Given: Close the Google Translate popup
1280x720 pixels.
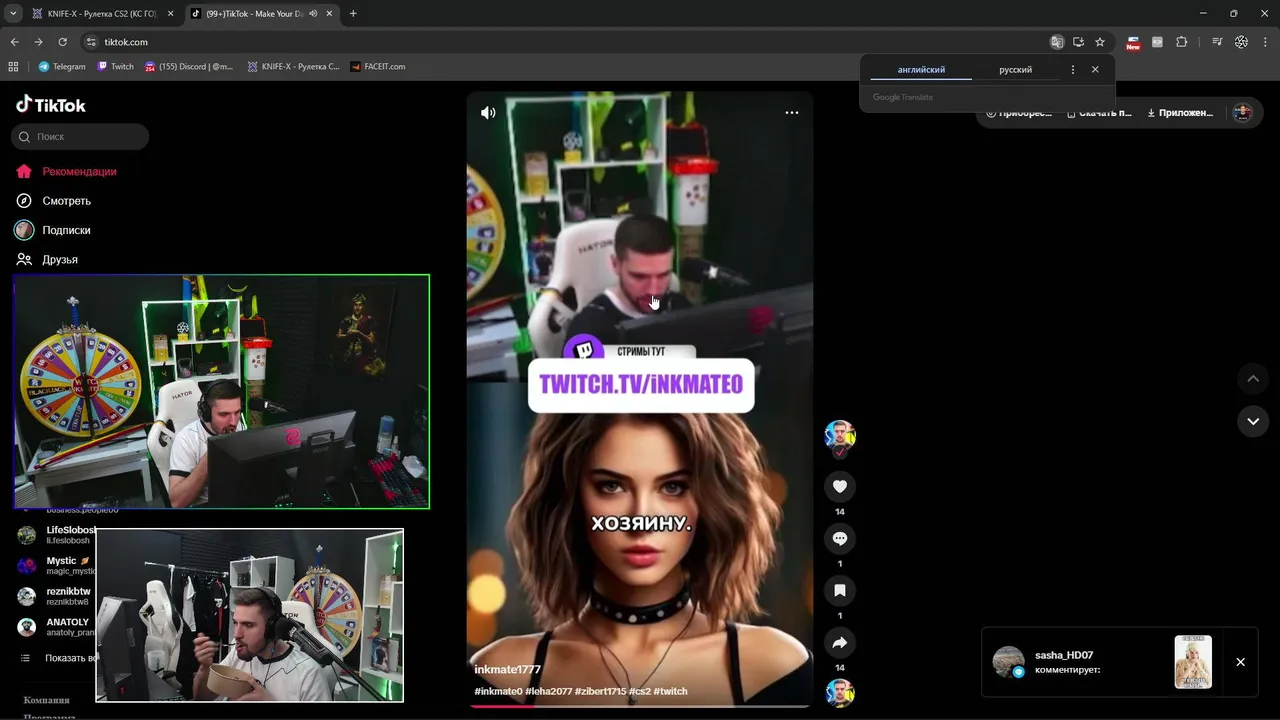Looking at the screenshot, I should [x=1095, y=70].
